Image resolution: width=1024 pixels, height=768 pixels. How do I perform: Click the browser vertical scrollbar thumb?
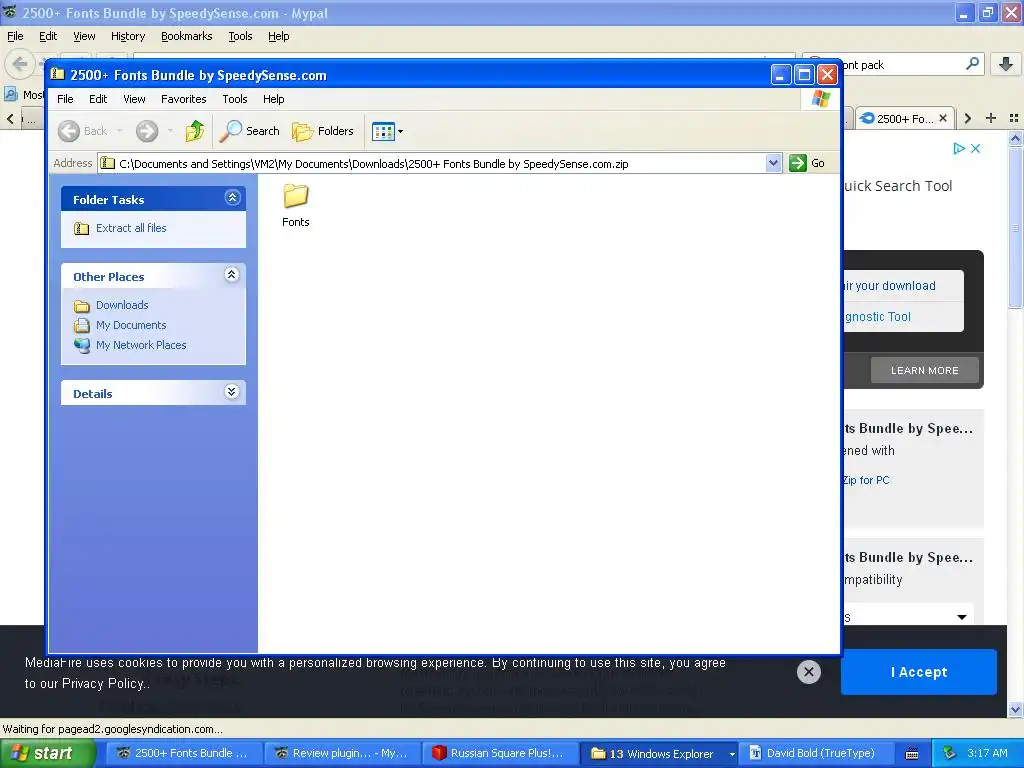[1015, 227]
